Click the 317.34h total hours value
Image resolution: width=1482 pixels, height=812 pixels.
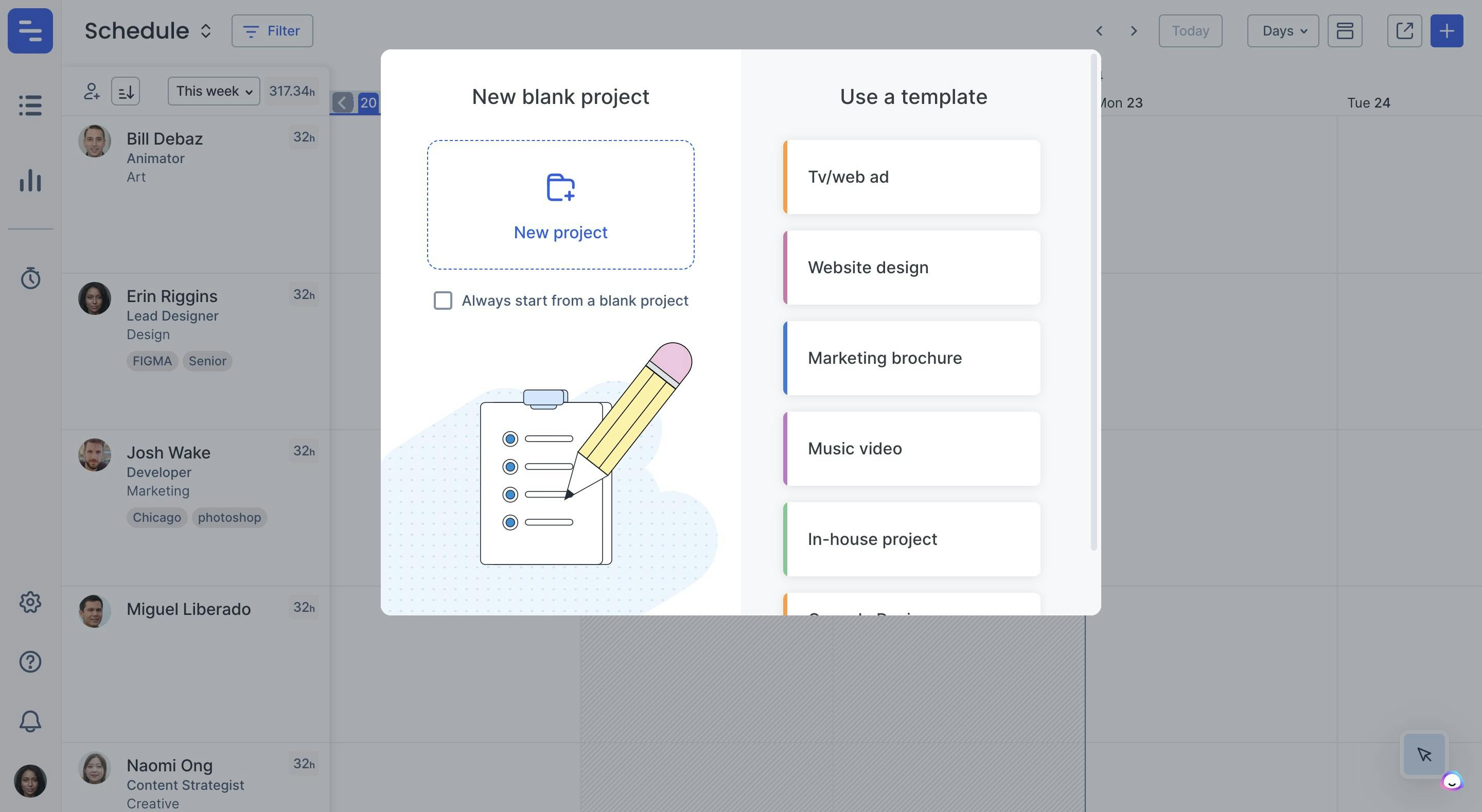pos(292,91)
